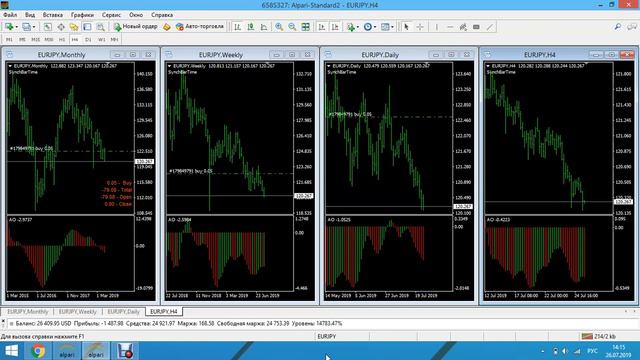
Task: Tile chart windows with grid icon
Action: (x=305, y=27)
